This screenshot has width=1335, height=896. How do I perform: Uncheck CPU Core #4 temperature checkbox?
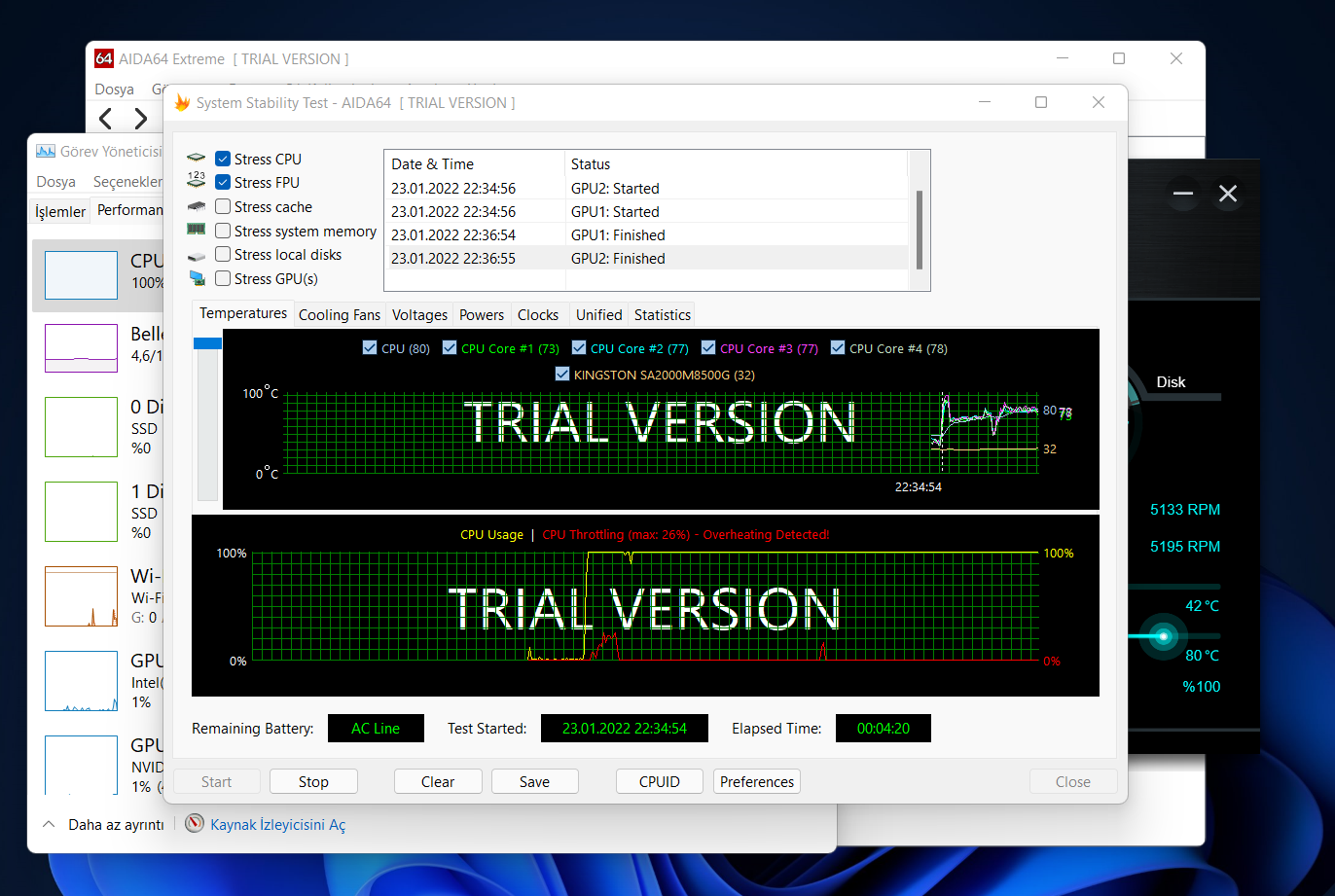pos(837,347)
